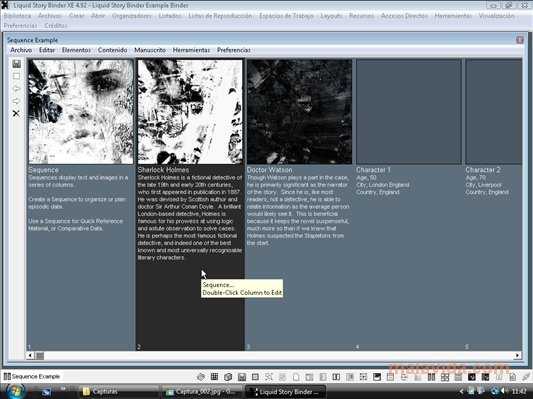Viewport: 533px width, 399px height.
Task: Select the Sherlock Holmes column image
Action: coord(190,111)
